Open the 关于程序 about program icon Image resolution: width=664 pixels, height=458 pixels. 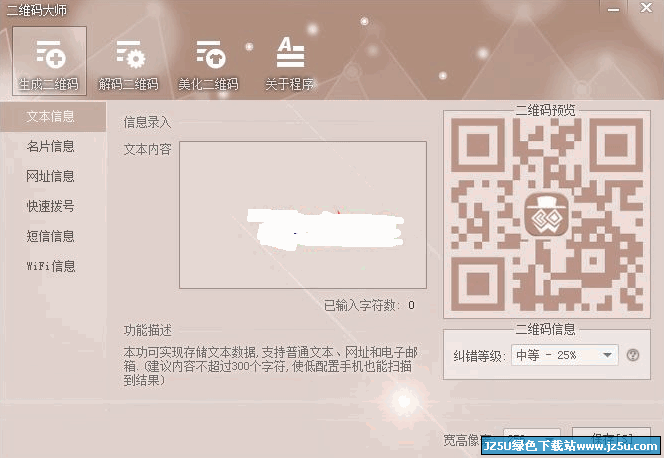[290, 63]
